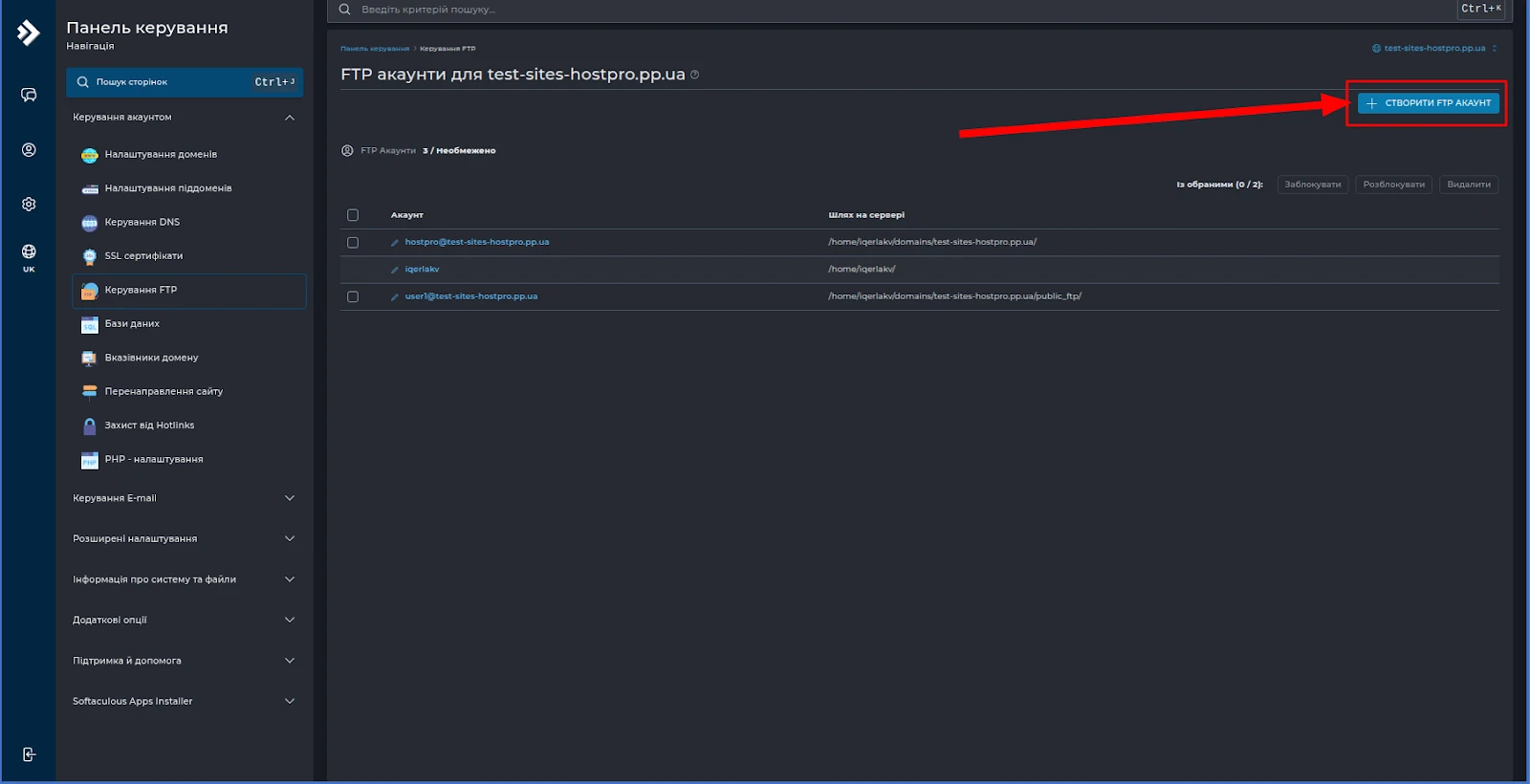Click edit pencil beside hostpro@test-sites-hostpro.pp.ua
The image size is (1530, 784).
(395, 243)
